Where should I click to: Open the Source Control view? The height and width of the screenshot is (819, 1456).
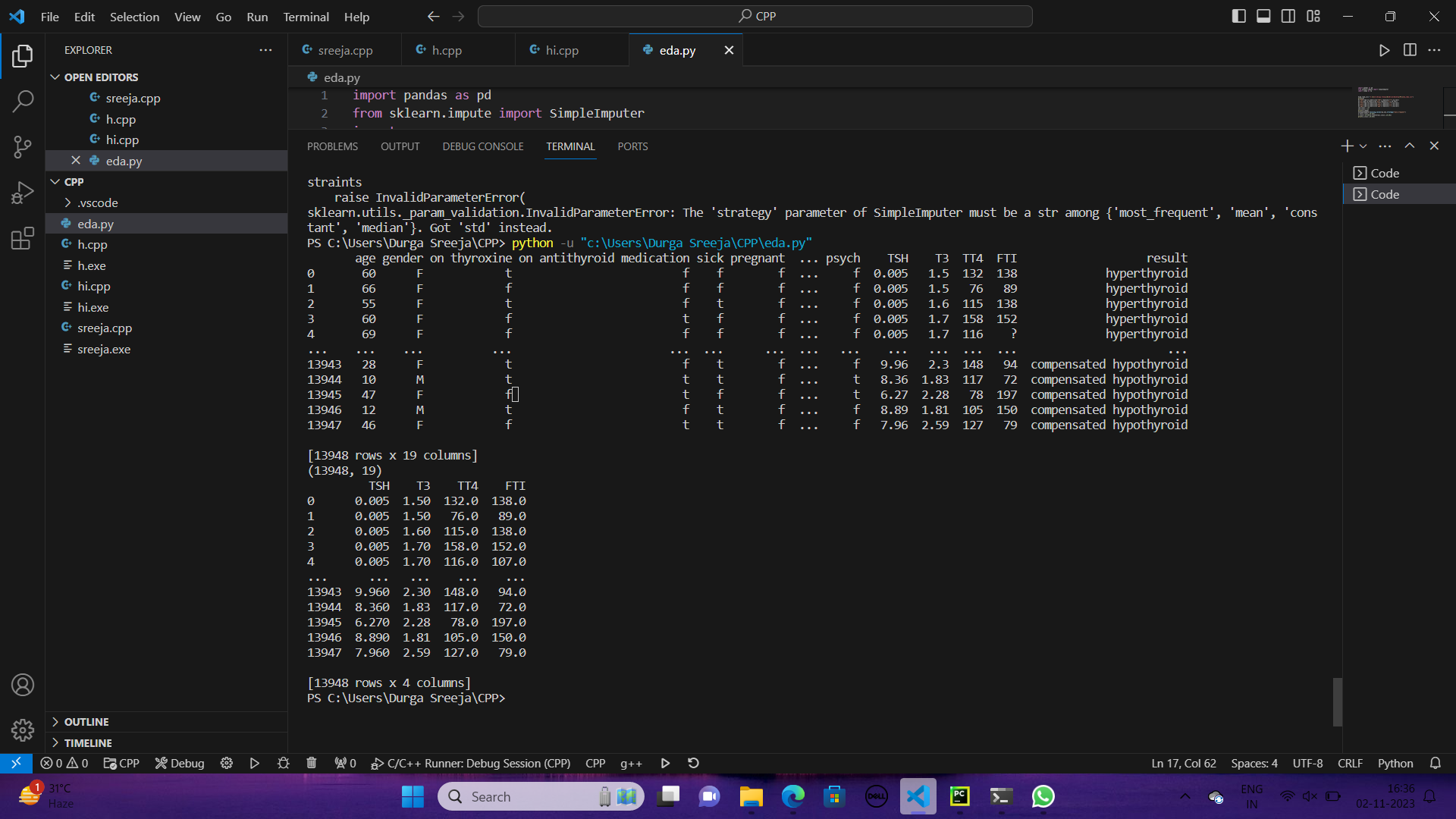[23, 146]
